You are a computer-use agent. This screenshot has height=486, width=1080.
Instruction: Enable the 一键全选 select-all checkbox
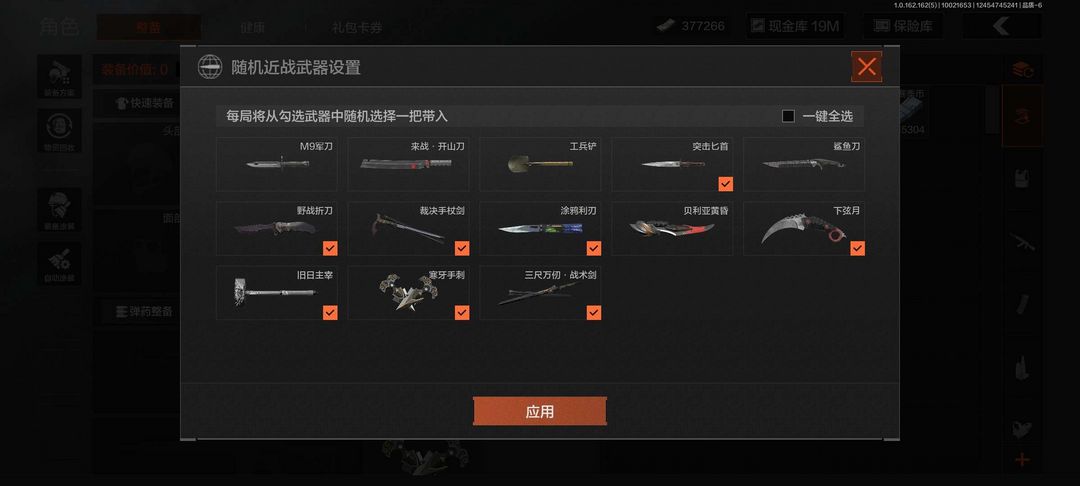pos(788,116)
